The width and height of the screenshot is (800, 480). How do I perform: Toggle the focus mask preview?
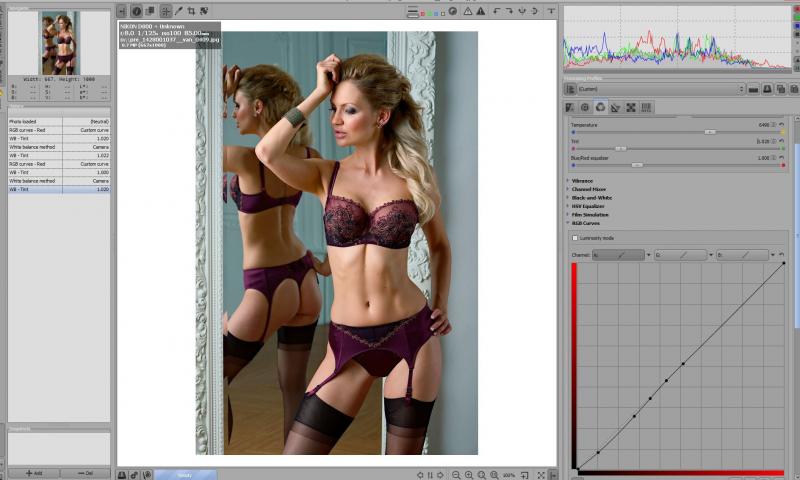point(453,11)
